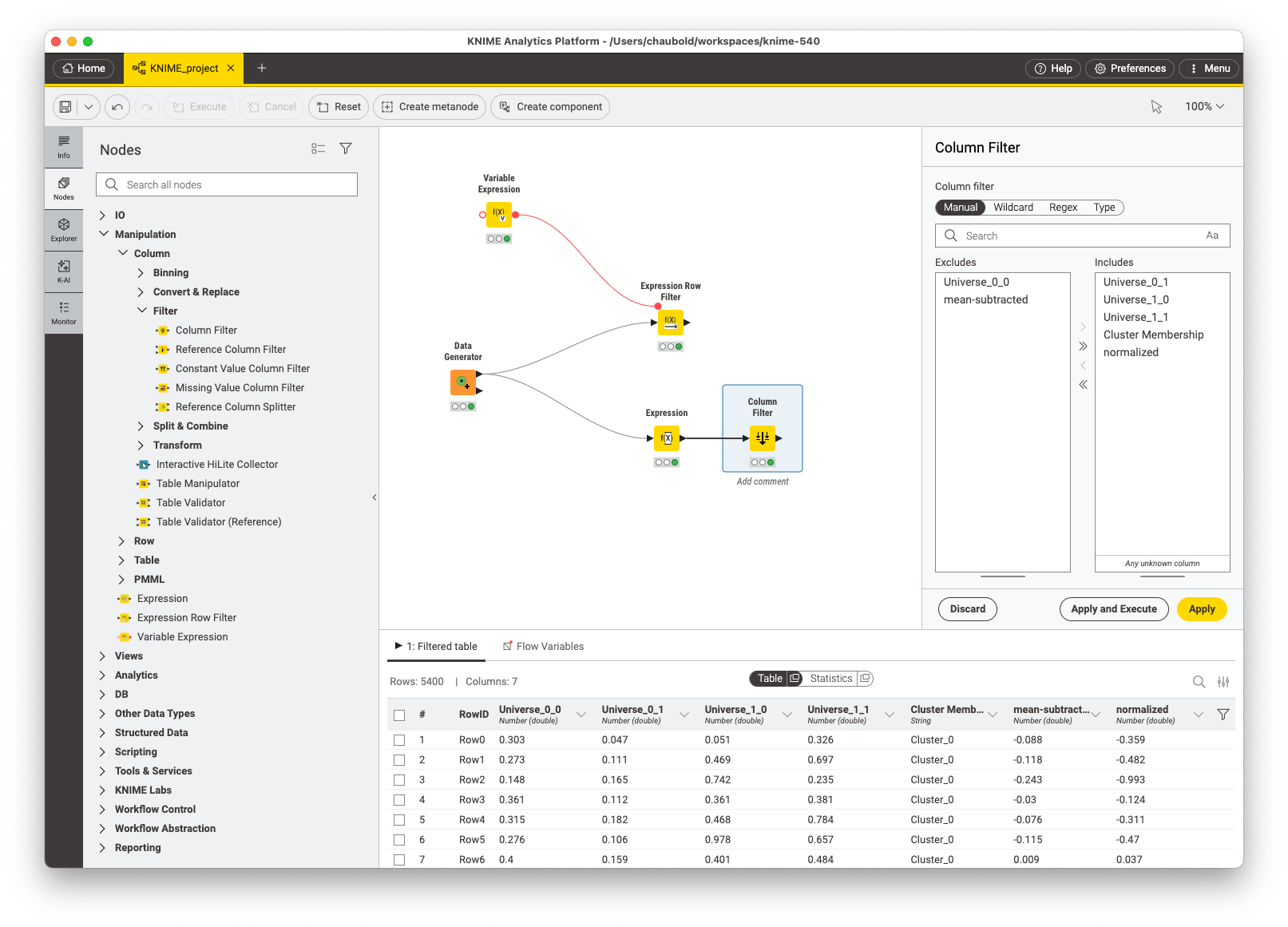Viewport: 1288px width, 927px height.
Task: Click the Create component button
Action: tap(550, 106)
